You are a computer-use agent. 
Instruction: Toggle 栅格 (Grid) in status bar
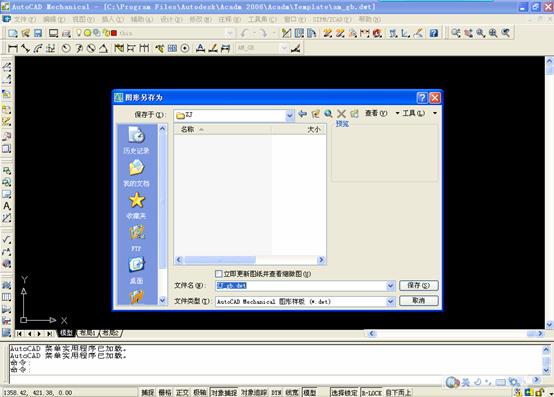165,392
